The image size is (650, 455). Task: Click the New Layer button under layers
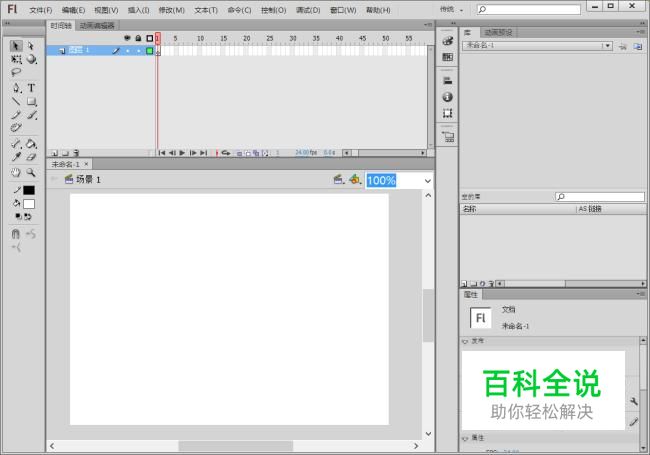click(x=54, y=153)
